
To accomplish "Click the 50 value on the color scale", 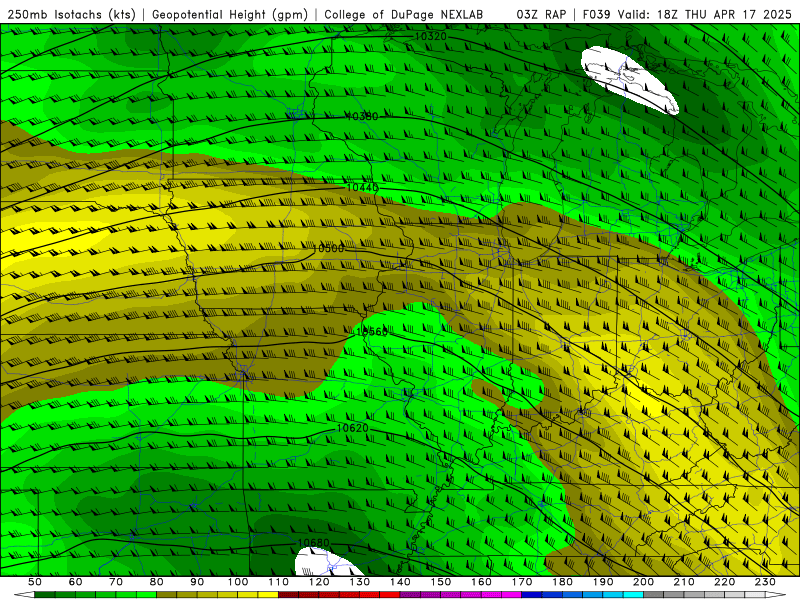I will (35, 582).
